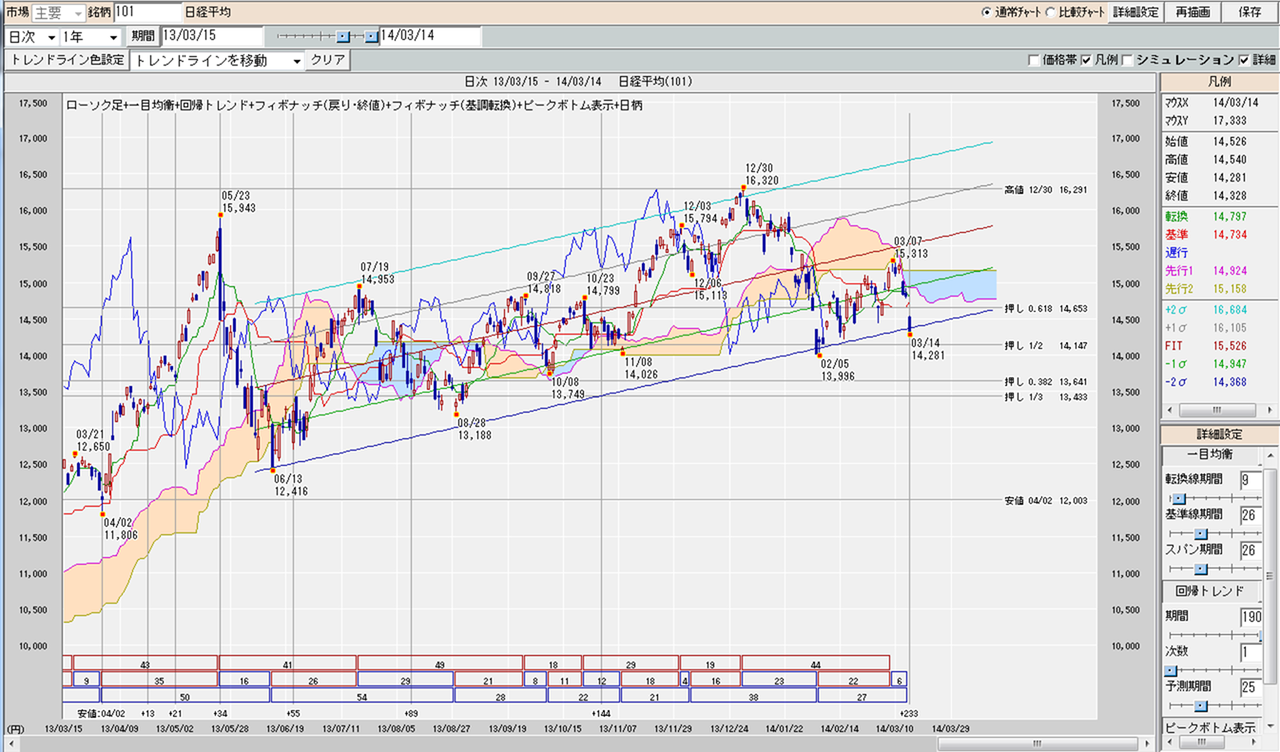Click the end date field 14/03/14
This screenshot has height=752, width=1280.
coord(430,36)
